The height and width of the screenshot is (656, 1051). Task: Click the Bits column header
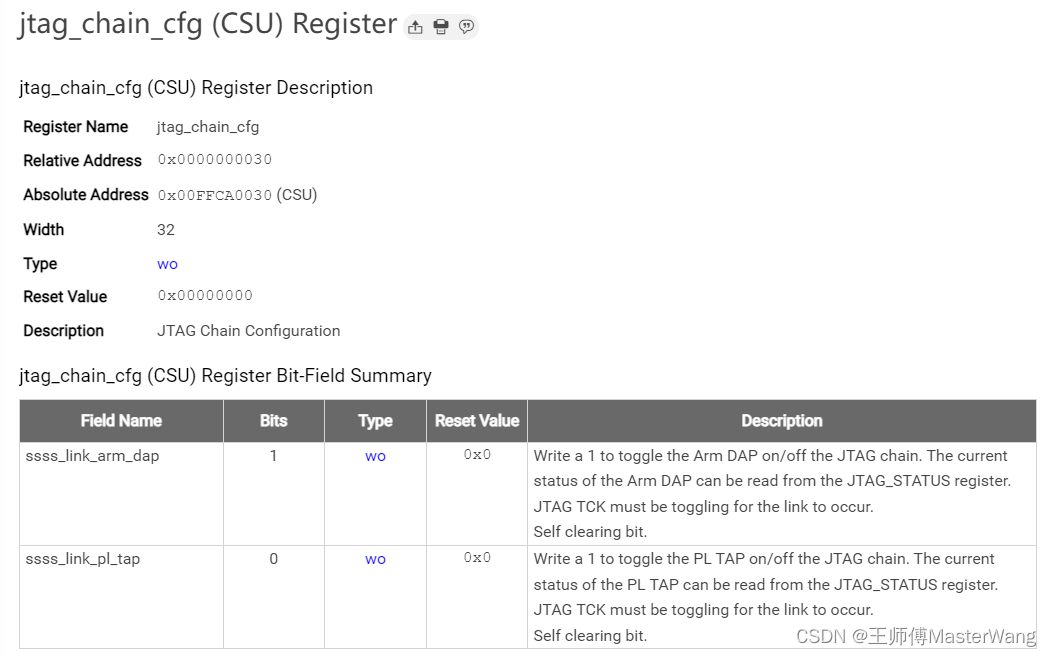point(273,420)
